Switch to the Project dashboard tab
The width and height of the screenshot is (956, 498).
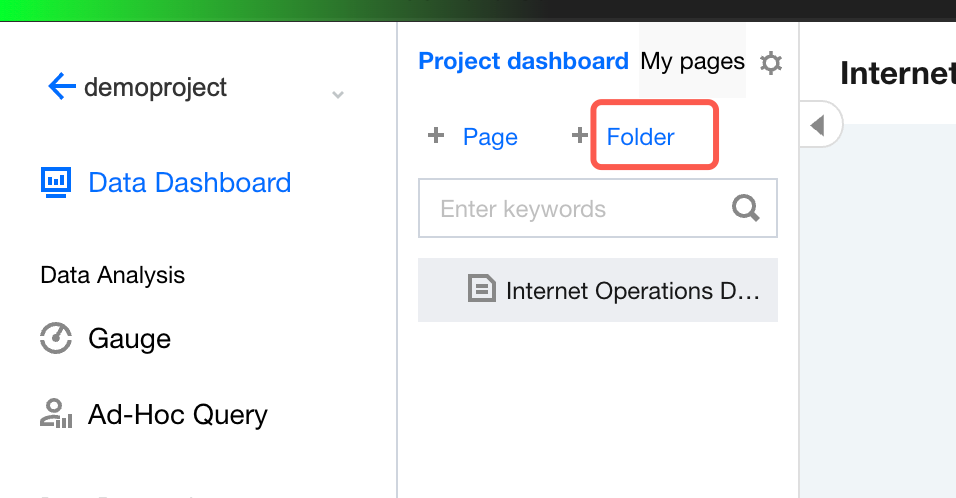[x=523, y=61]
